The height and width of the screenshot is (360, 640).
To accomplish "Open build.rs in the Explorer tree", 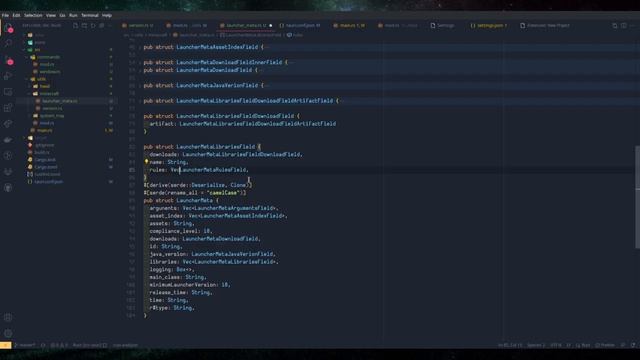I will tap(42, 153).
